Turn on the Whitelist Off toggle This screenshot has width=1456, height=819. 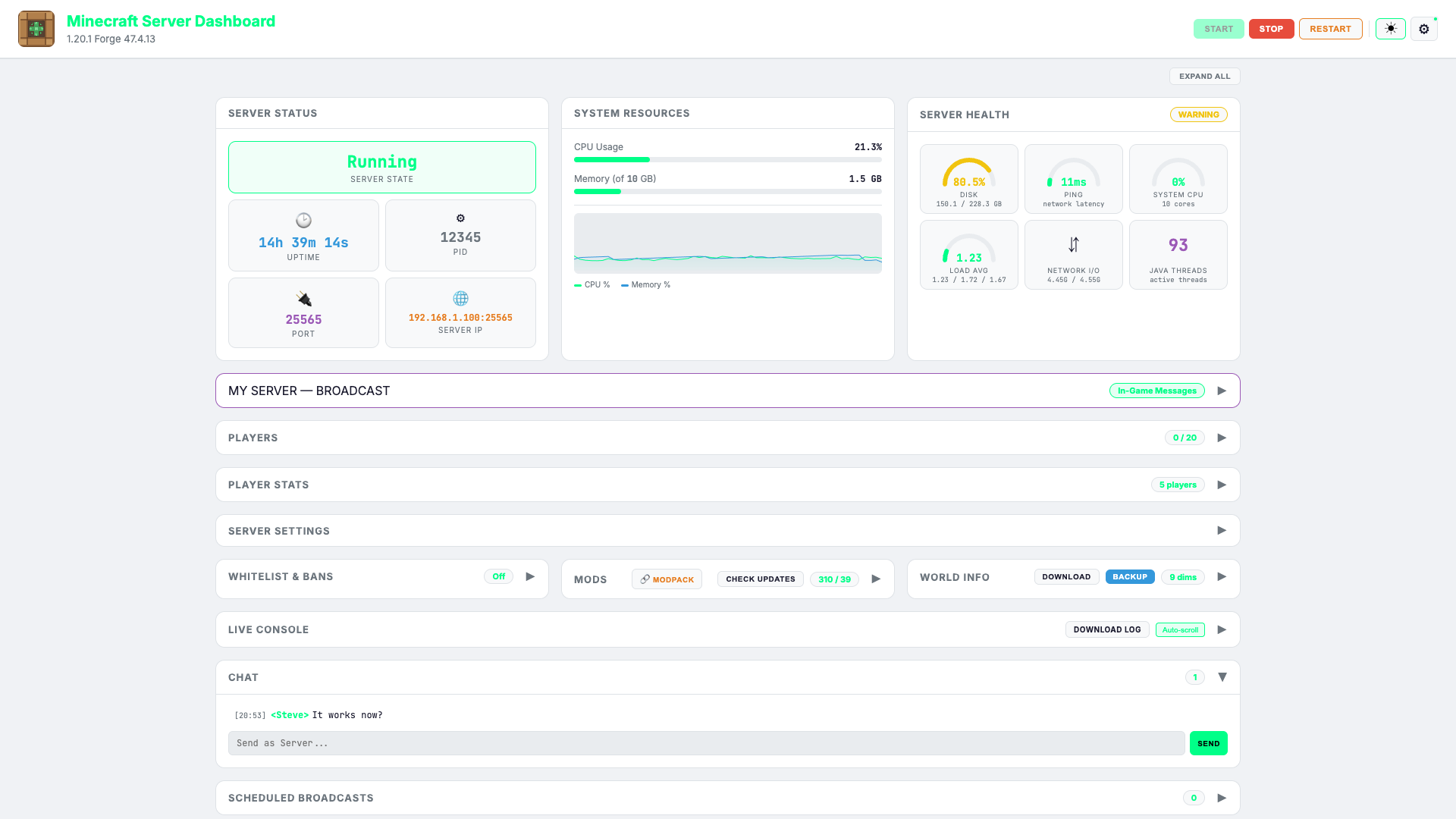tap(498, 576)
